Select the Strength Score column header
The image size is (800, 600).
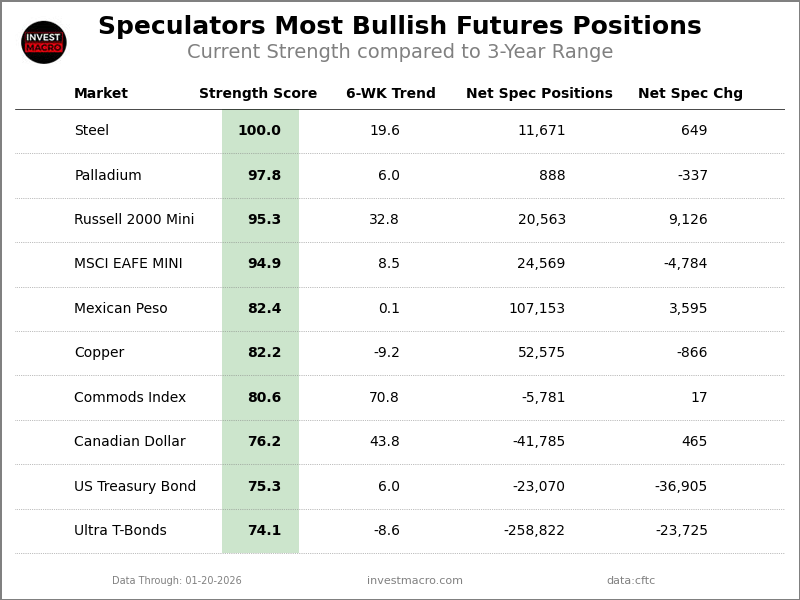click(258, 94)
